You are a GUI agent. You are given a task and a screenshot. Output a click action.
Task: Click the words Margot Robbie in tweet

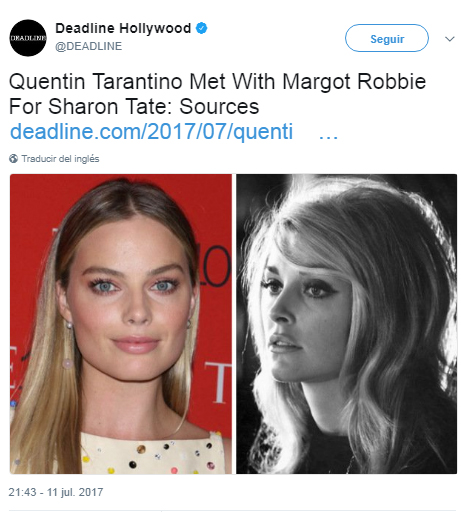pyautogui.click(x=354, y=82)
